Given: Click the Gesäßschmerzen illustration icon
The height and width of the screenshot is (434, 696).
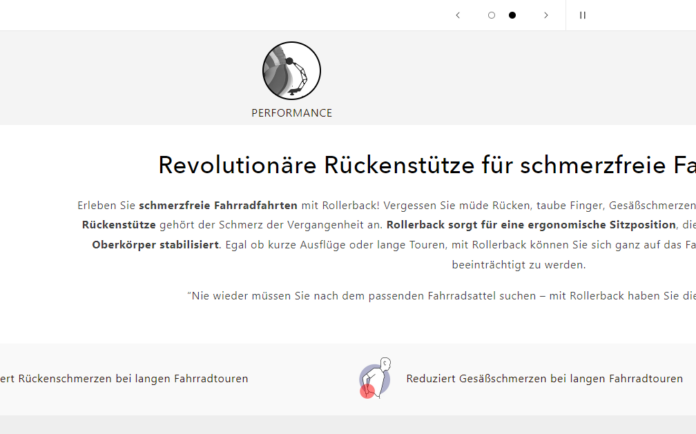Looking at the screenshot, I should tap(375, 378).
